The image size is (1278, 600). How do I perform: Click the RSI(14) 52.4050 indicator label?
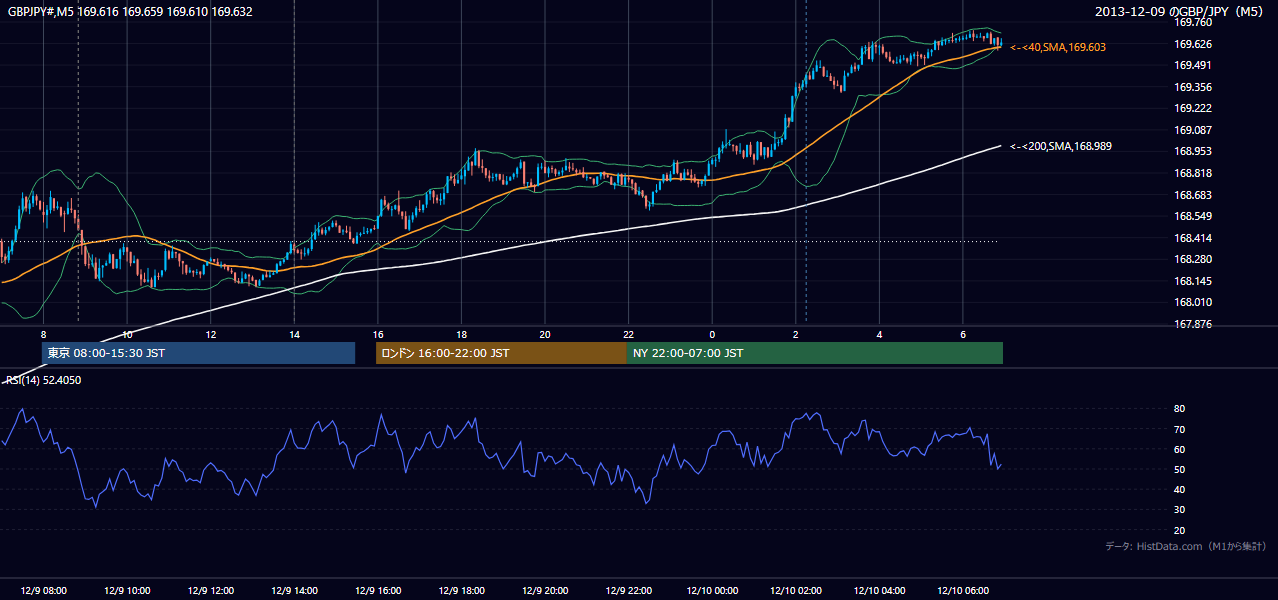coord(44,380)
